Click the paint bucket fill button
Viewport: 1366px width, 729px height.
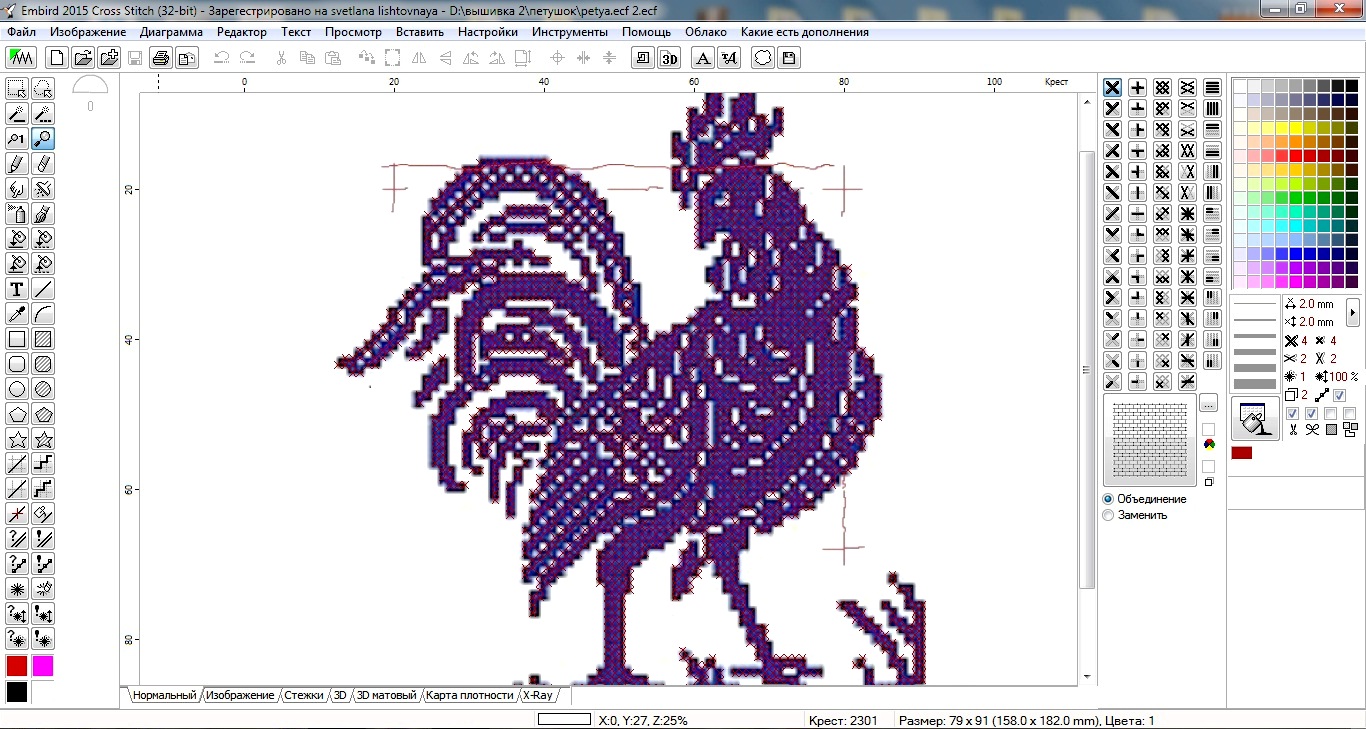(1255, 419)
